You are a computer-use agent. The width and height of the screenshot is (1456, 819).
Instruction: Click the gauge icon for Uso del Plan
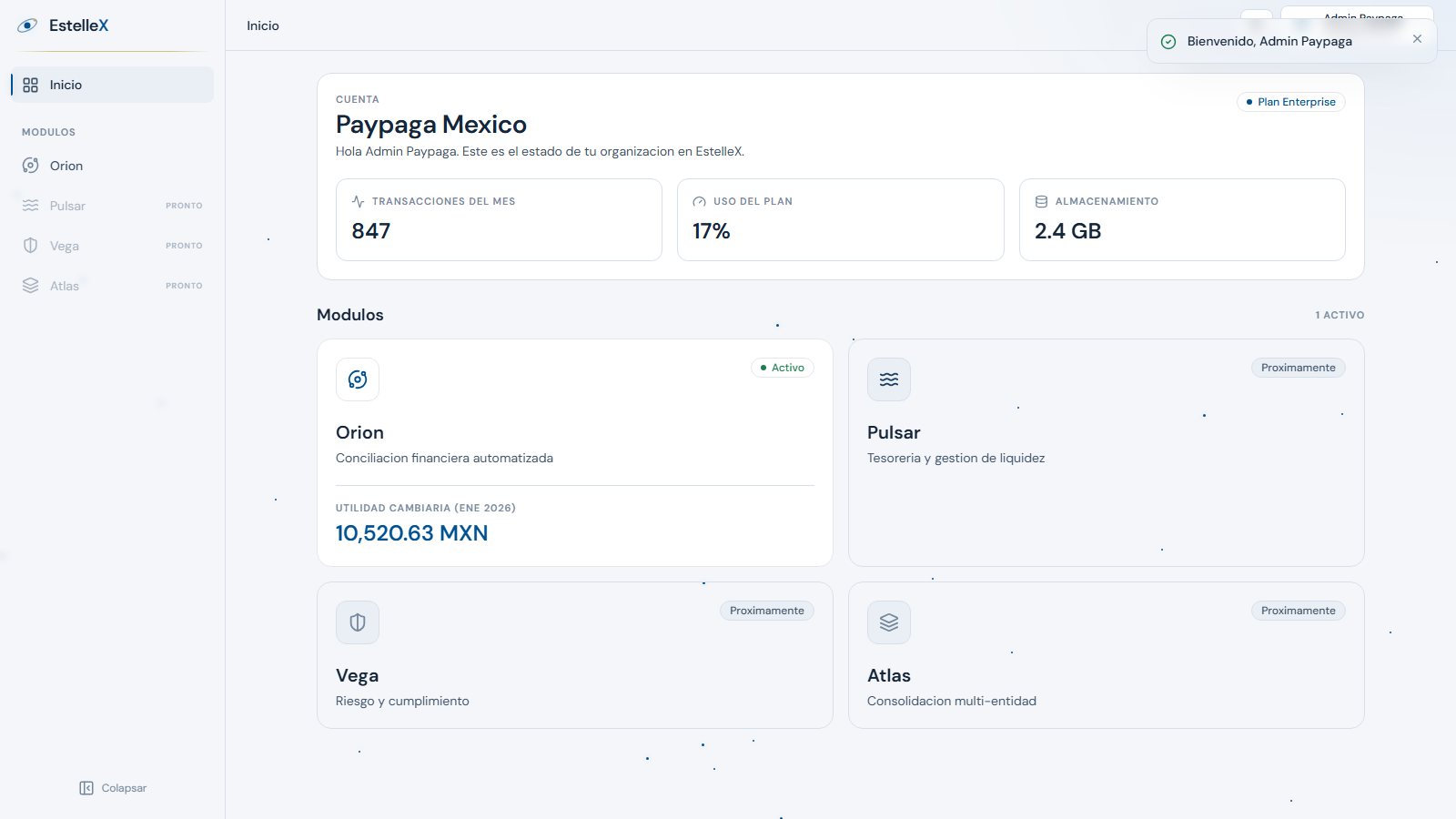(x=699, y=201)
